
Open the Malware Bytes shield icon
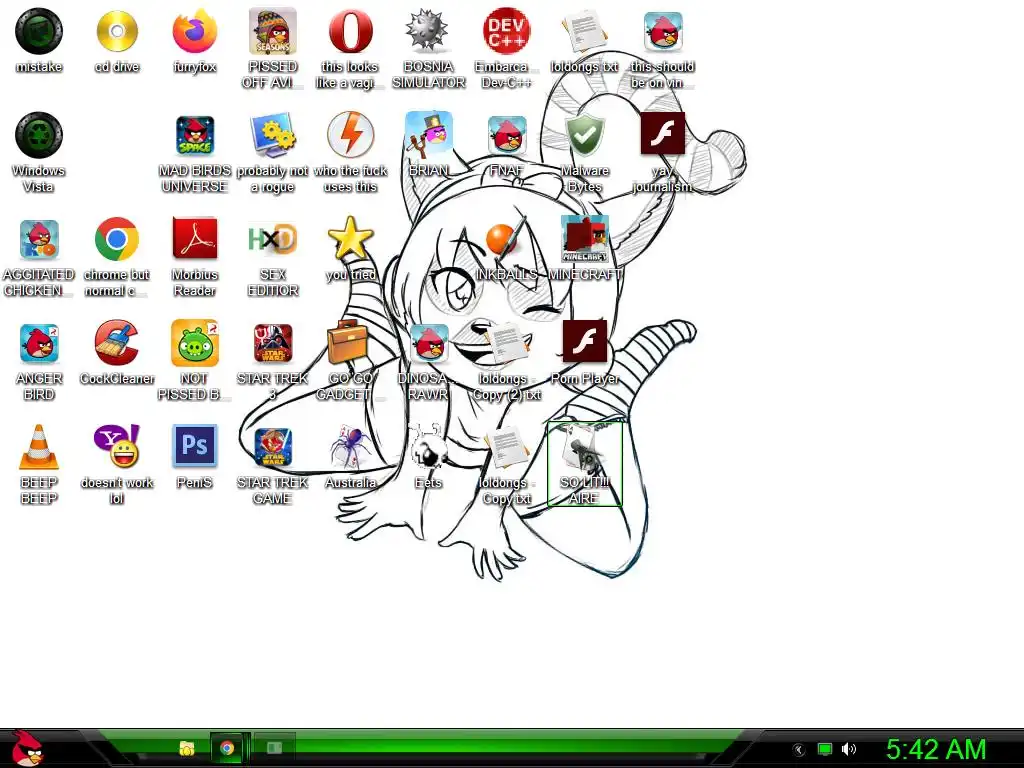pyautogui.click(x=584, y=135)
